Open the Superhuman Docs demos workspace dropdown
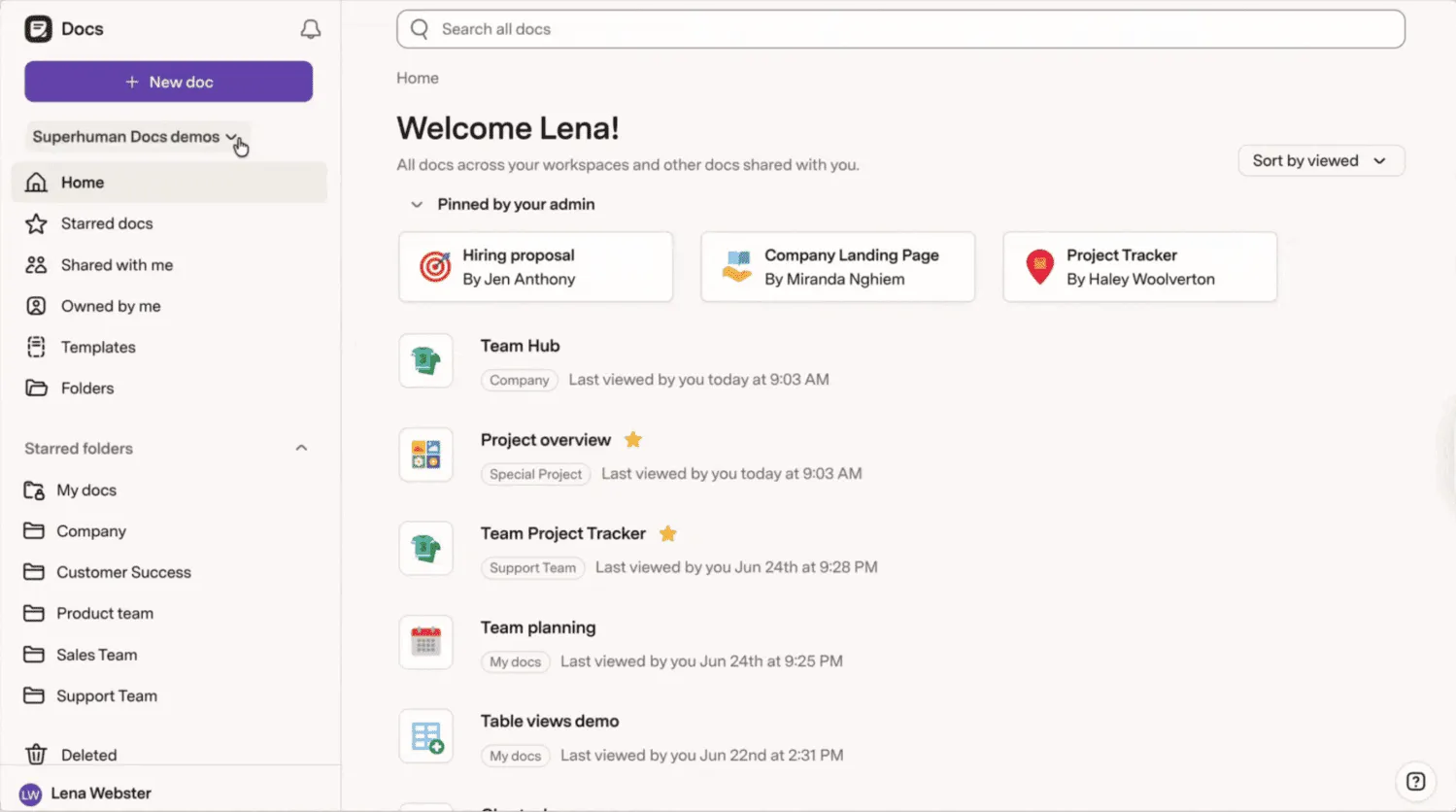The width and height of the screenshot is (1456, 812). [136, 137]
